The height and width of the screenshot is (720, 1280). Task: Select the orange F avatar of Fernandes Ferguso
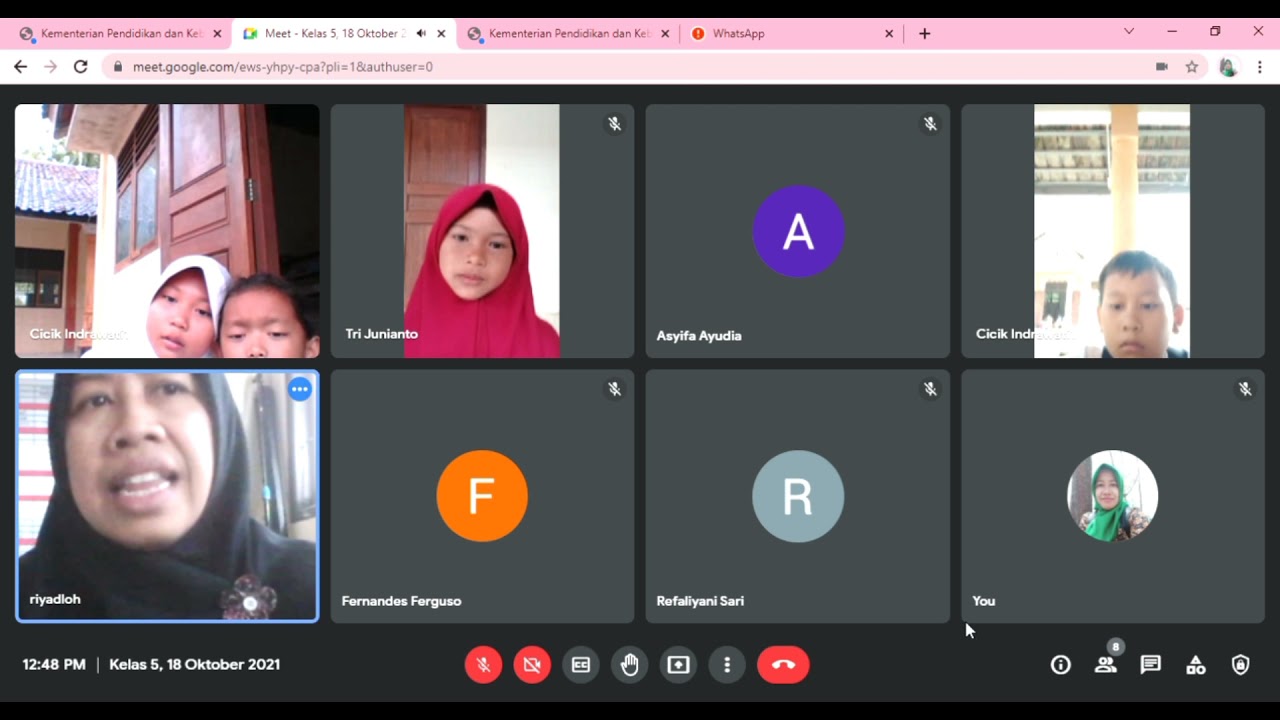coord(482,496)
